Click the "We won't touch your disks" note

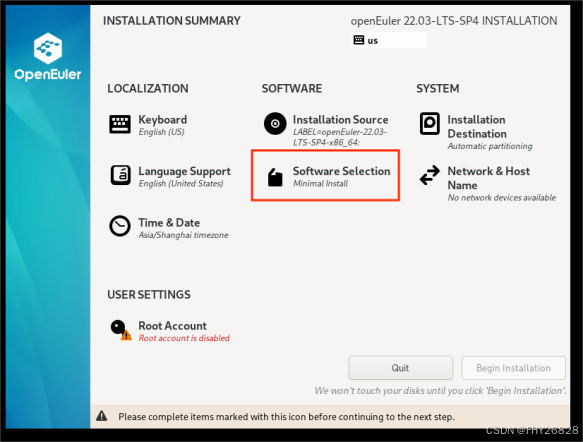pyautogui.click(x=440, y=391)
